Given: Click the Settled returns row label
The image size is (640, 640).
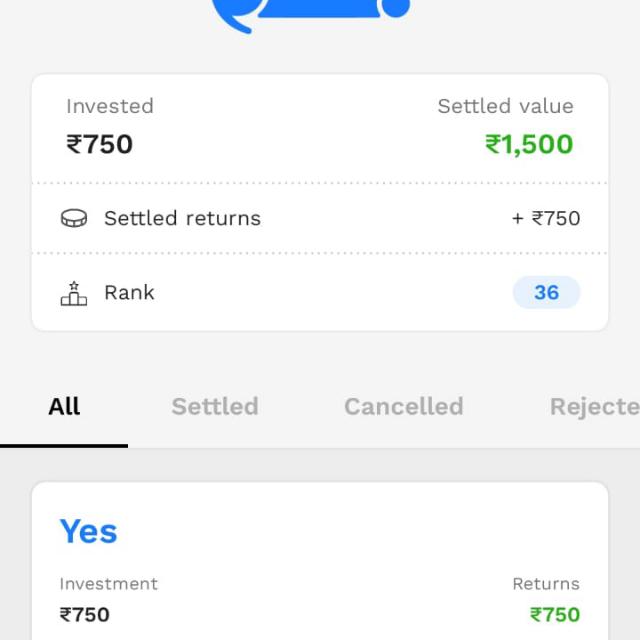Looking at the screenshot, I should (x=182, y=218).
